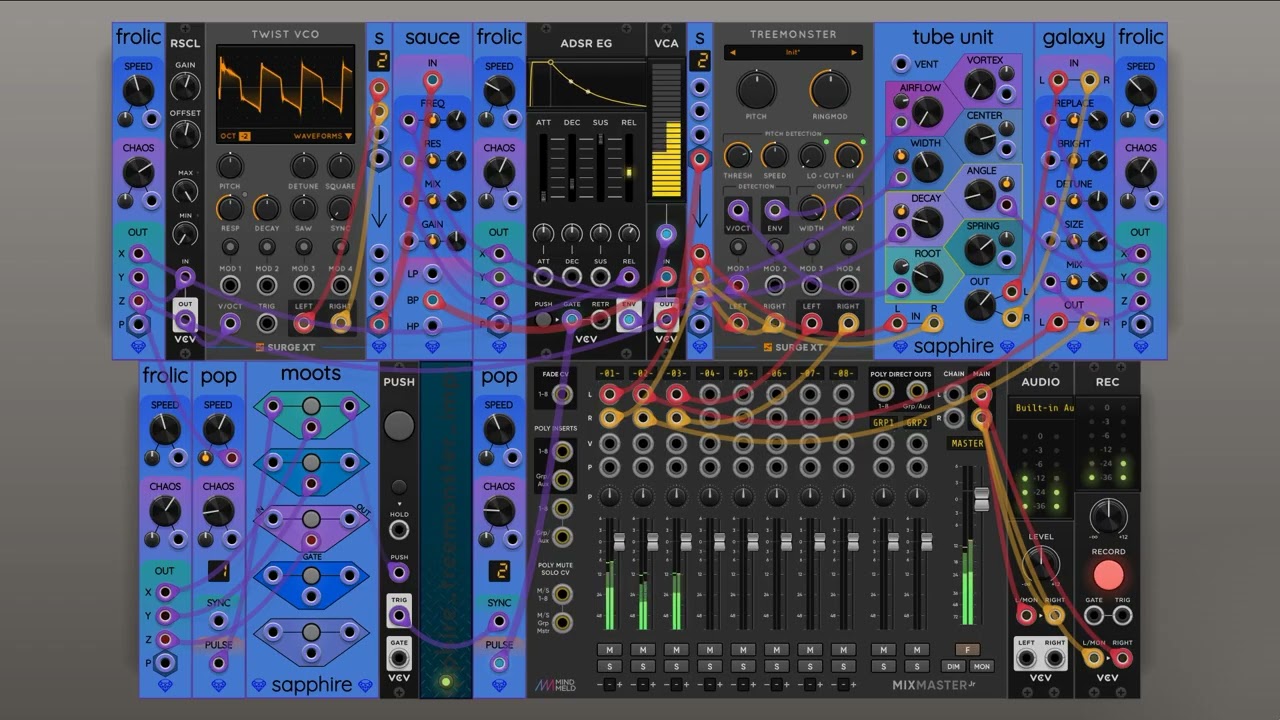The height and width of the screenshot is (720, 1280).
Task: Click the top moots toggle button
Action: click(x=311, y=406)
